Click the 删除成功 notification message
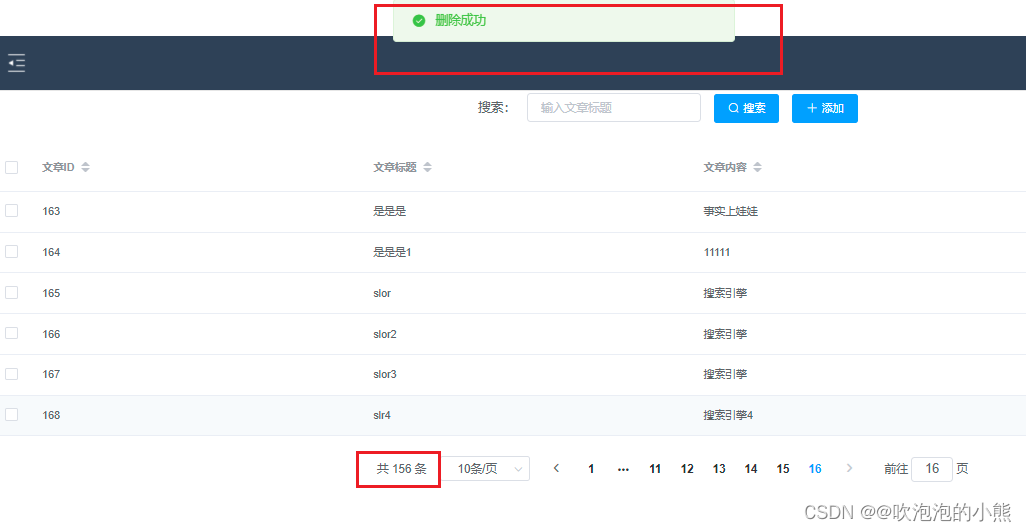The width and height of the screenshot is (1026, 532). click(461, 21)
